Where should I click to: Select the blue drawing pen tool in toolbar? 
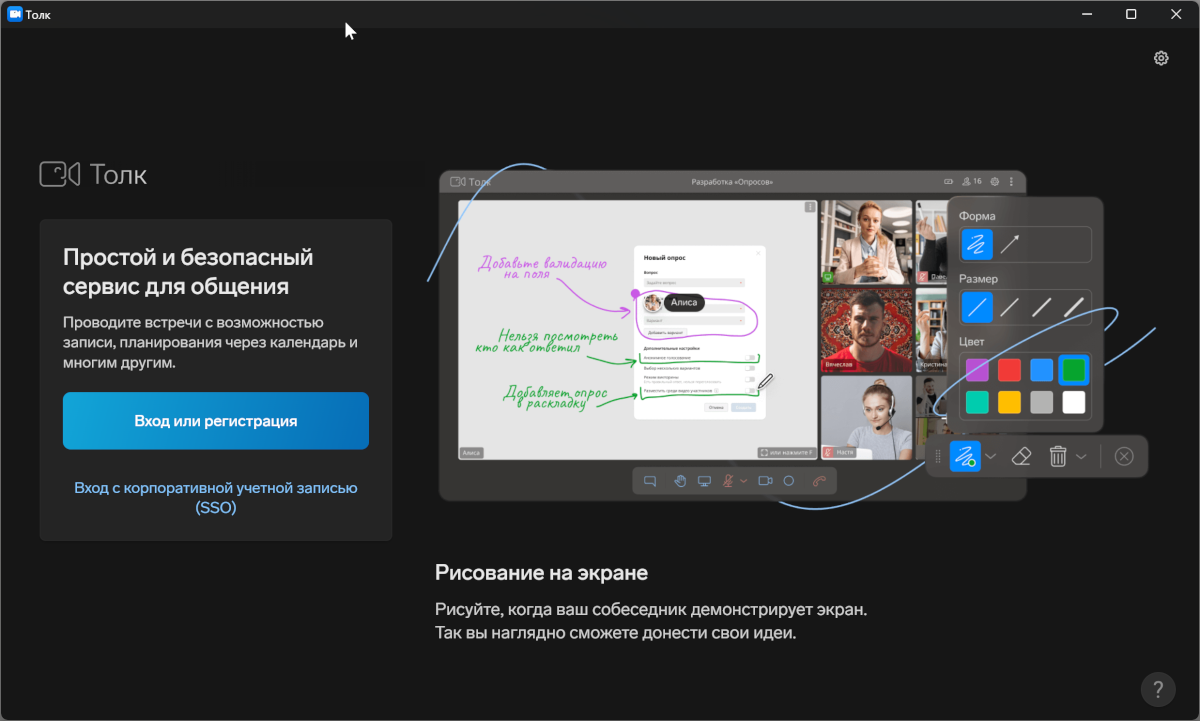(965, 457)
